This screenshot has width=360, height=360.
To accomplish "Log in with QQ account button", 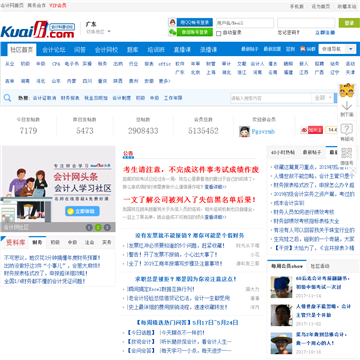I will pyautogui.click(x=190, y=22).
